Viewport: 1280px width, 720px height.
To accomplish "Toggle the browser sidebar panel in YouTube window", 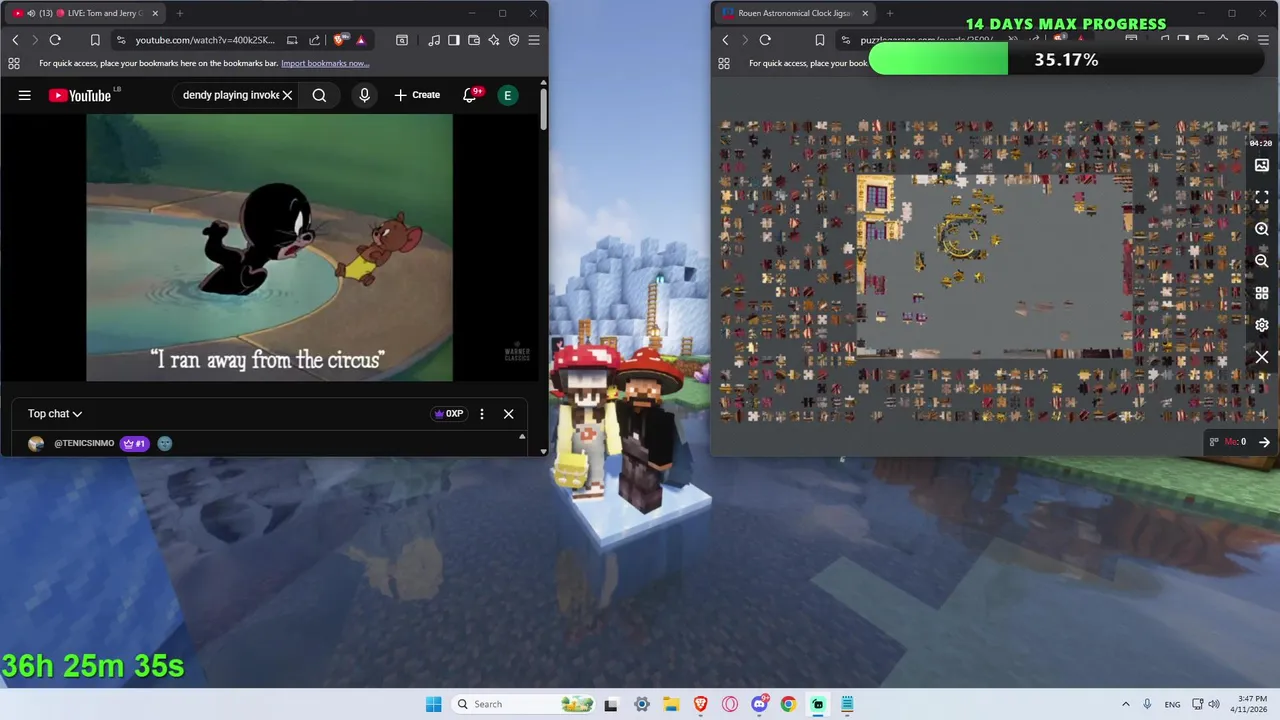I will (454, 40).
